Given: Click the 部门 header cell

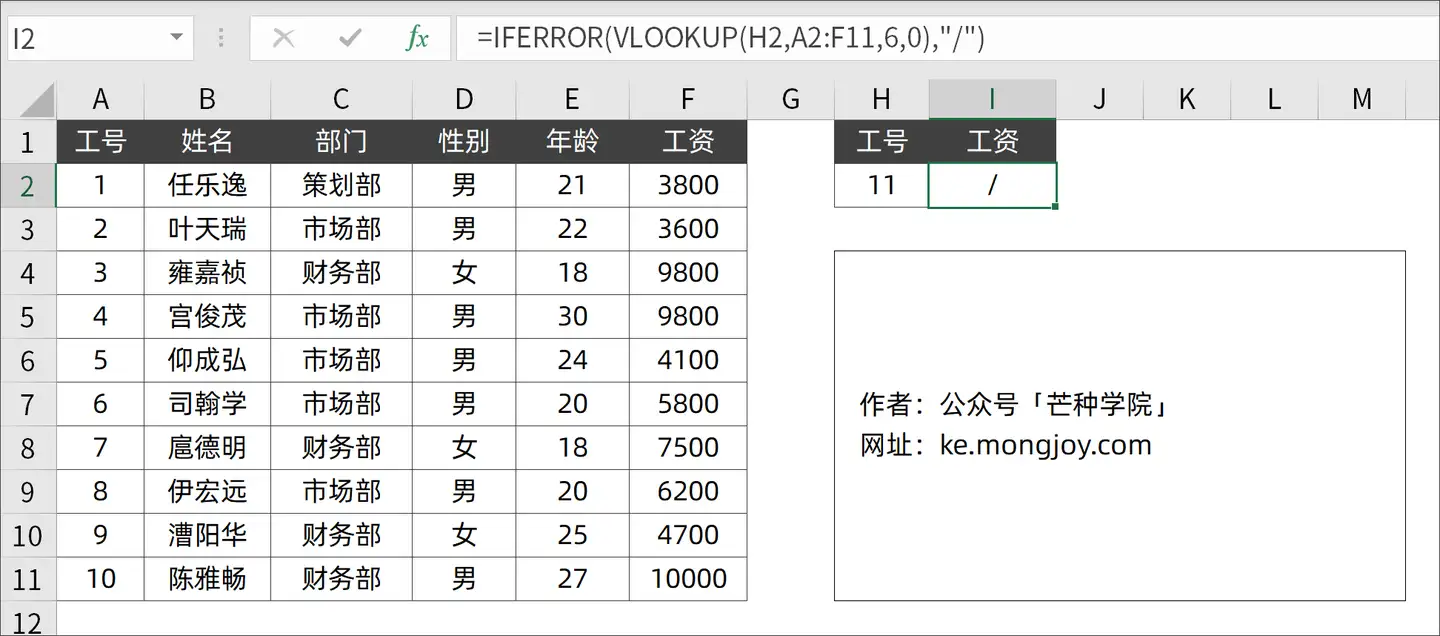Looking at the screenshot, I should (x=341, y=142).
